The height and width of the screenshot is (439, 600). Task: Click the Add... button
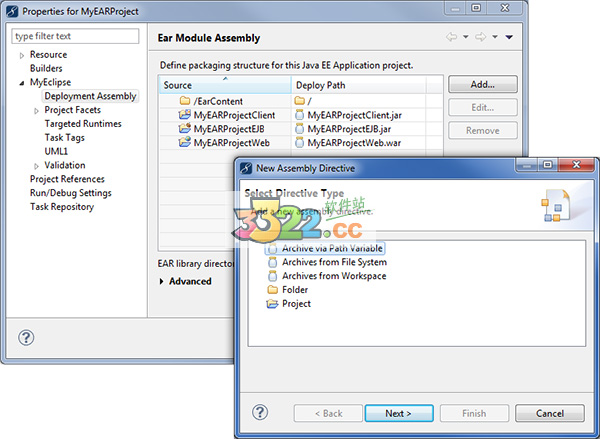482,84
